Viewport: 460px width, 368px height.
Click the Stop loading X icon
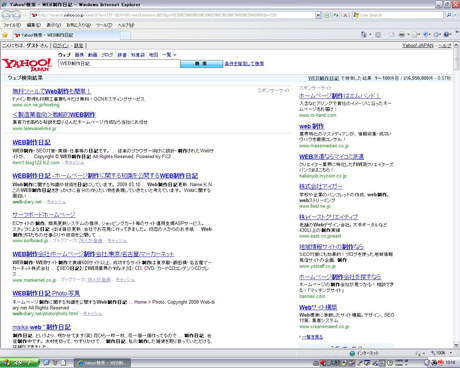345,15
